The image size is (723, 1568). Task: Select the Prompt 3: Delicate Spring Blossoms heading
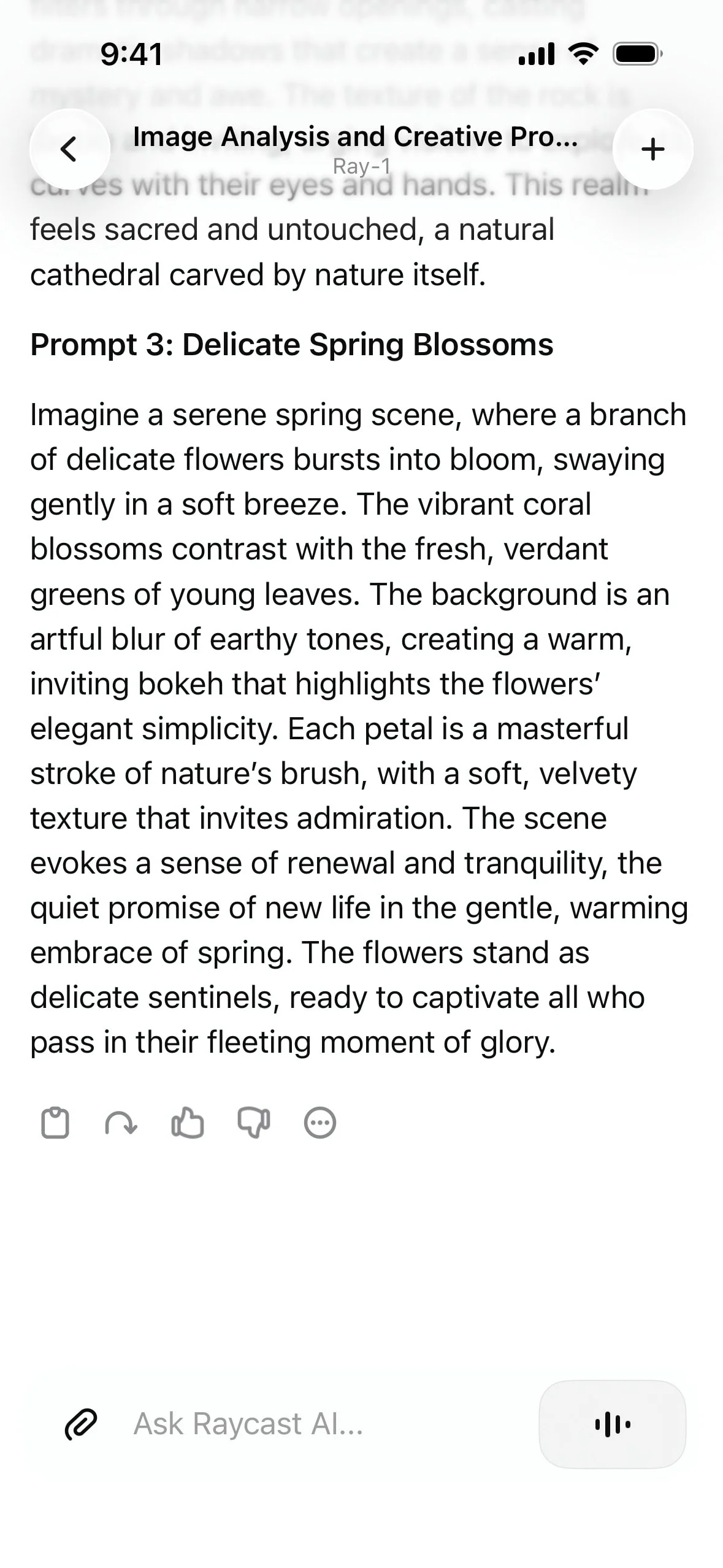coord(292,344)
